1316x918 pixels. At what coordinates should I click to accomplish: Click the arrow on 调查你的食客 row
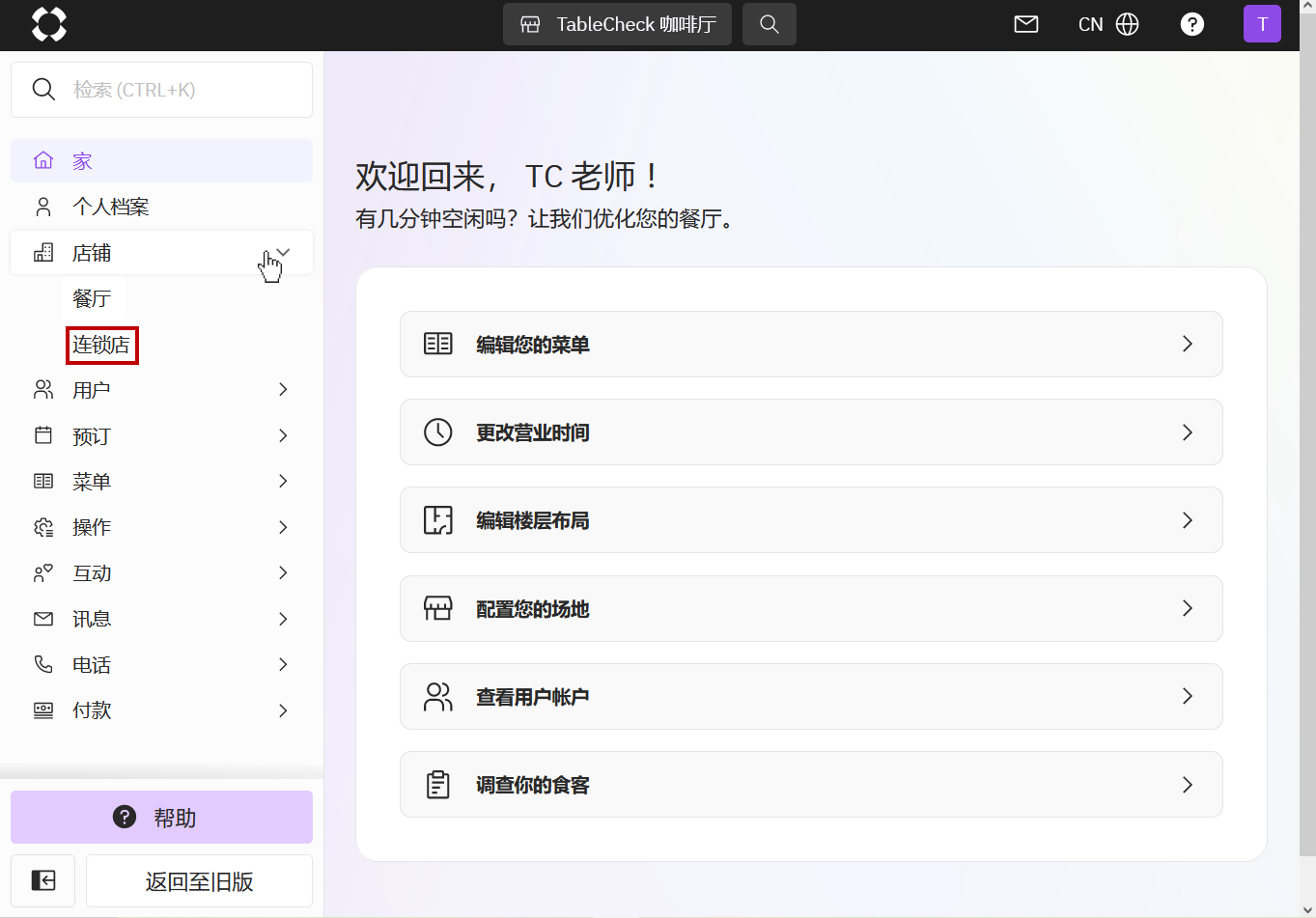[1188, 784]
